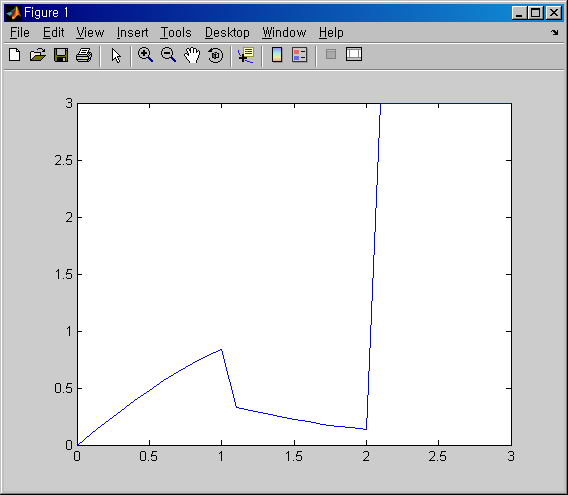Save the figure with floppy disk icon

pyautogui.click(x=61, y=55)
